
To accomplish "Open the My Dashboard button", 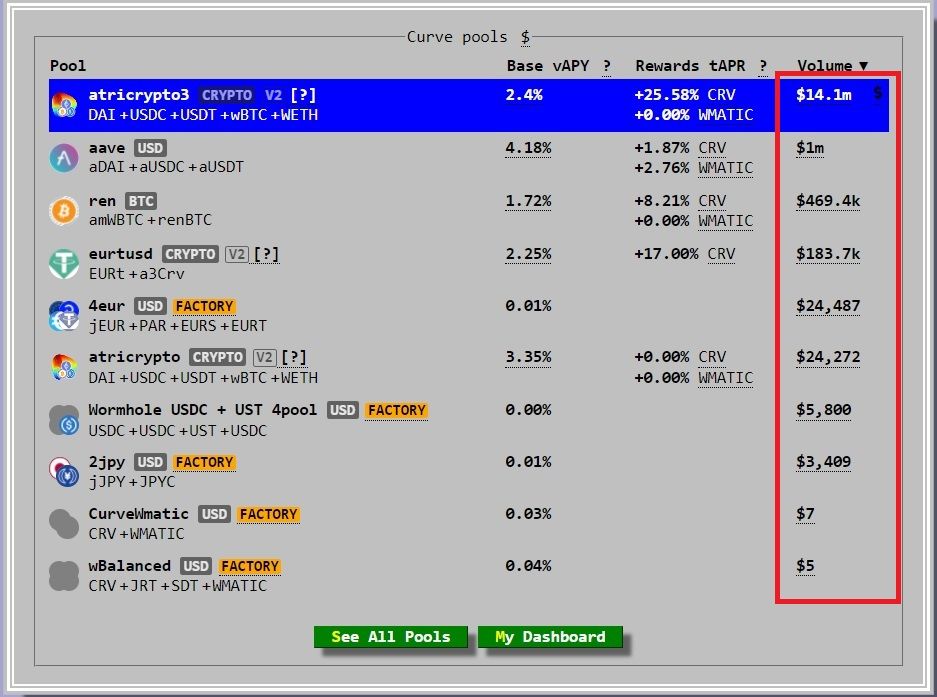I will pyautogui.click(x=550, y=637).
